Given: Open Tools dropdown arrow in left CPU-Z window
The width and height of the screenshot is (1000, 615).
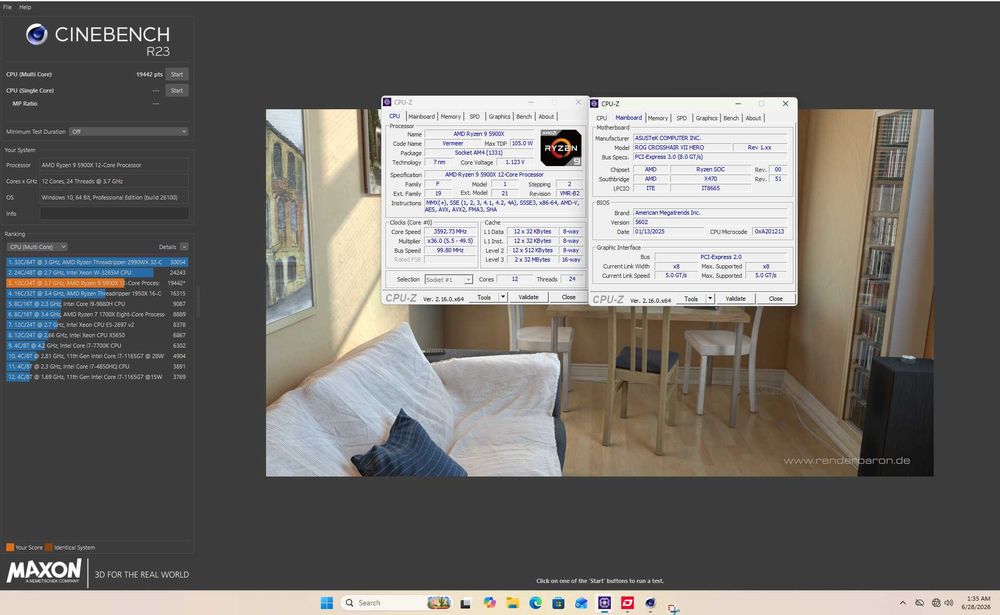Looking at the screenshot, I should 503,297.
